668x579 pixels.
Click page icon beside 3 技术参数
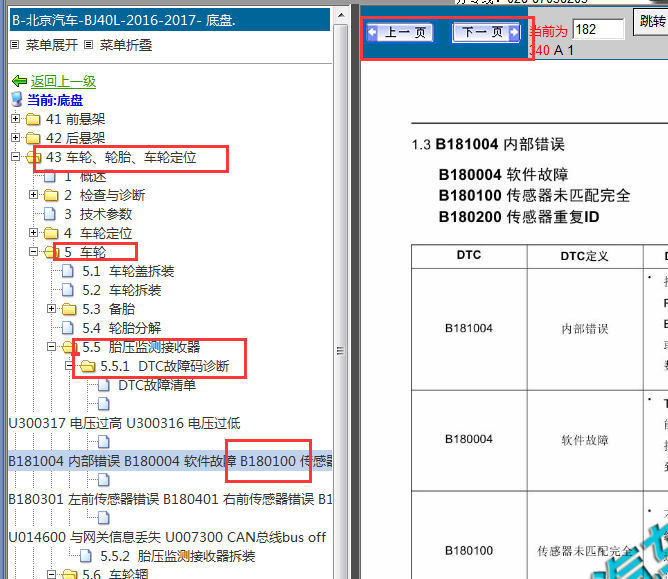click(50, 213)
